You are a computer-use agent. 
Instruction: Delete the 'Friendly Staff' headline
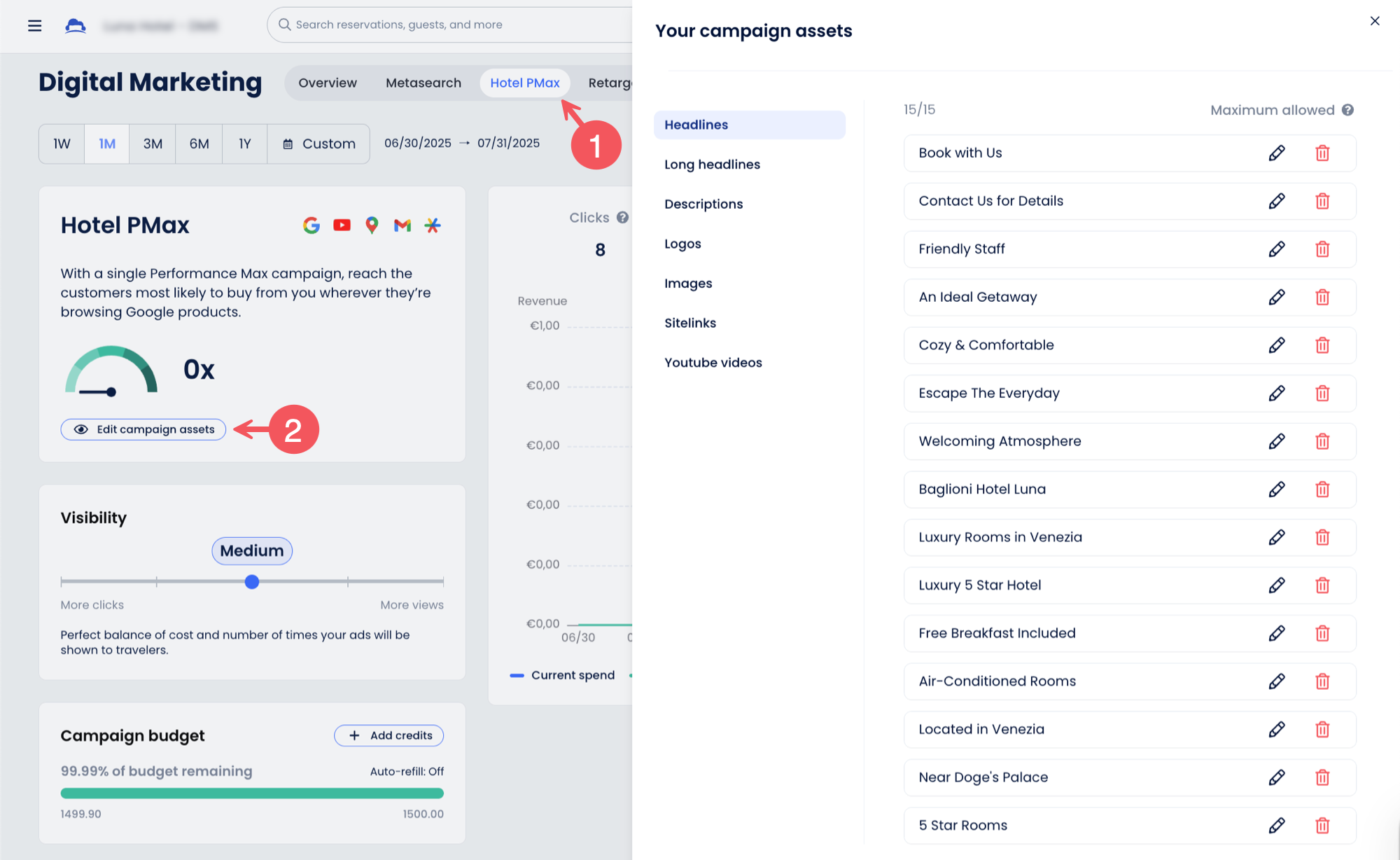(1322, 249)
